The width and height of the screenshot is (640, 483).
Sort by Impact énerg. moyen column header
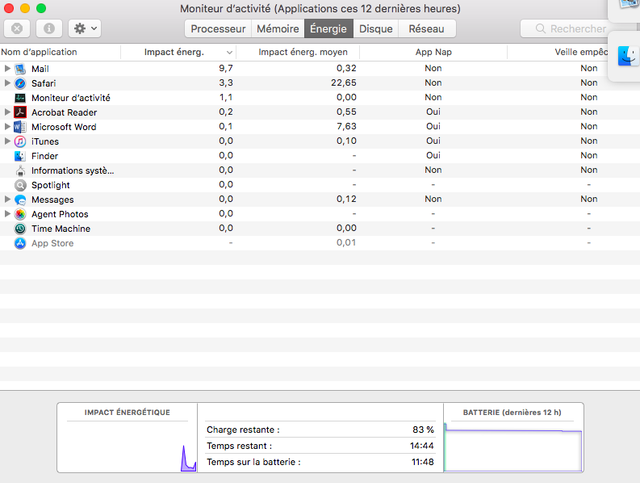[298, 52]
